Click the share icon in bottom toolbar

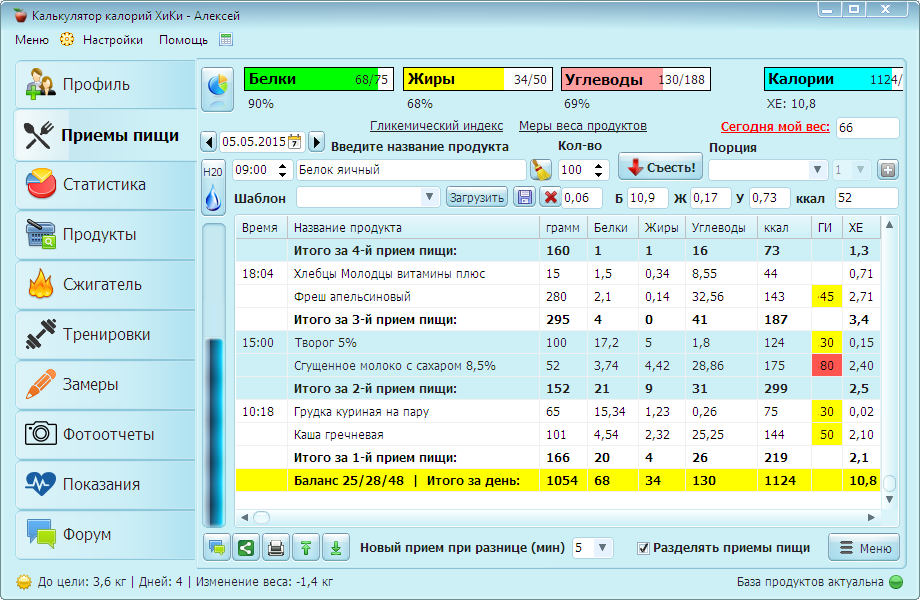tap(245, 547)
